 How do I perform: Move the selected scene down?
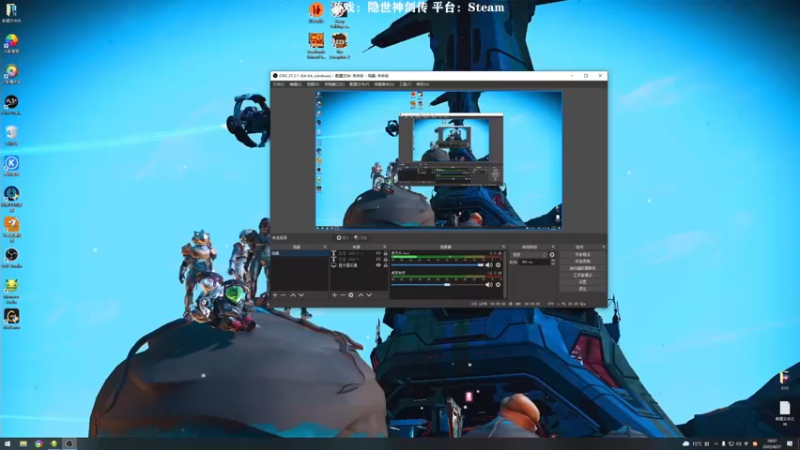tap(302, 295)
